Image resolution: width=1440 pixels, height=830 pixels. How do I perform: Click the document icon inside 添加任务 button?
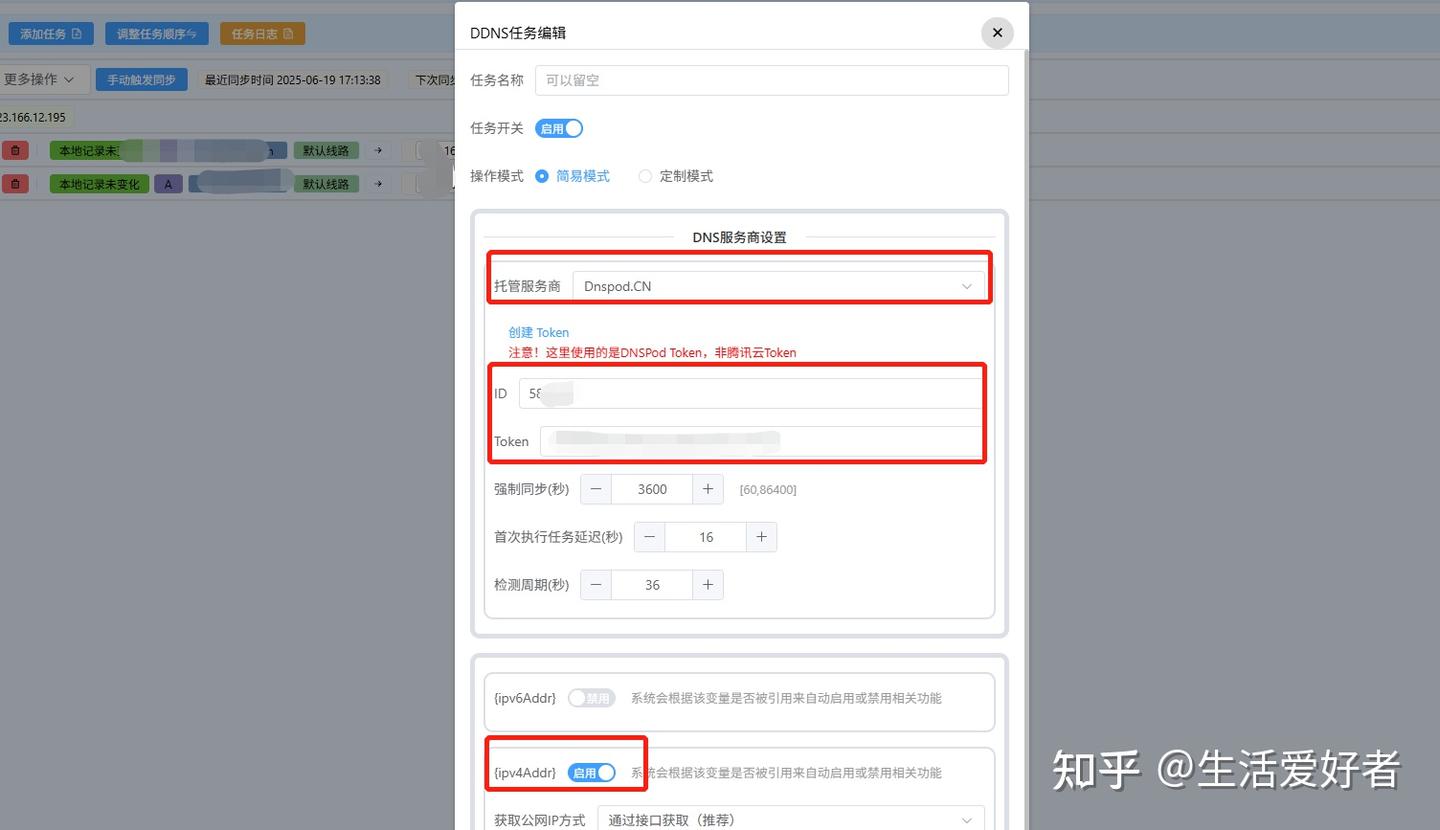tap(78, 33)
